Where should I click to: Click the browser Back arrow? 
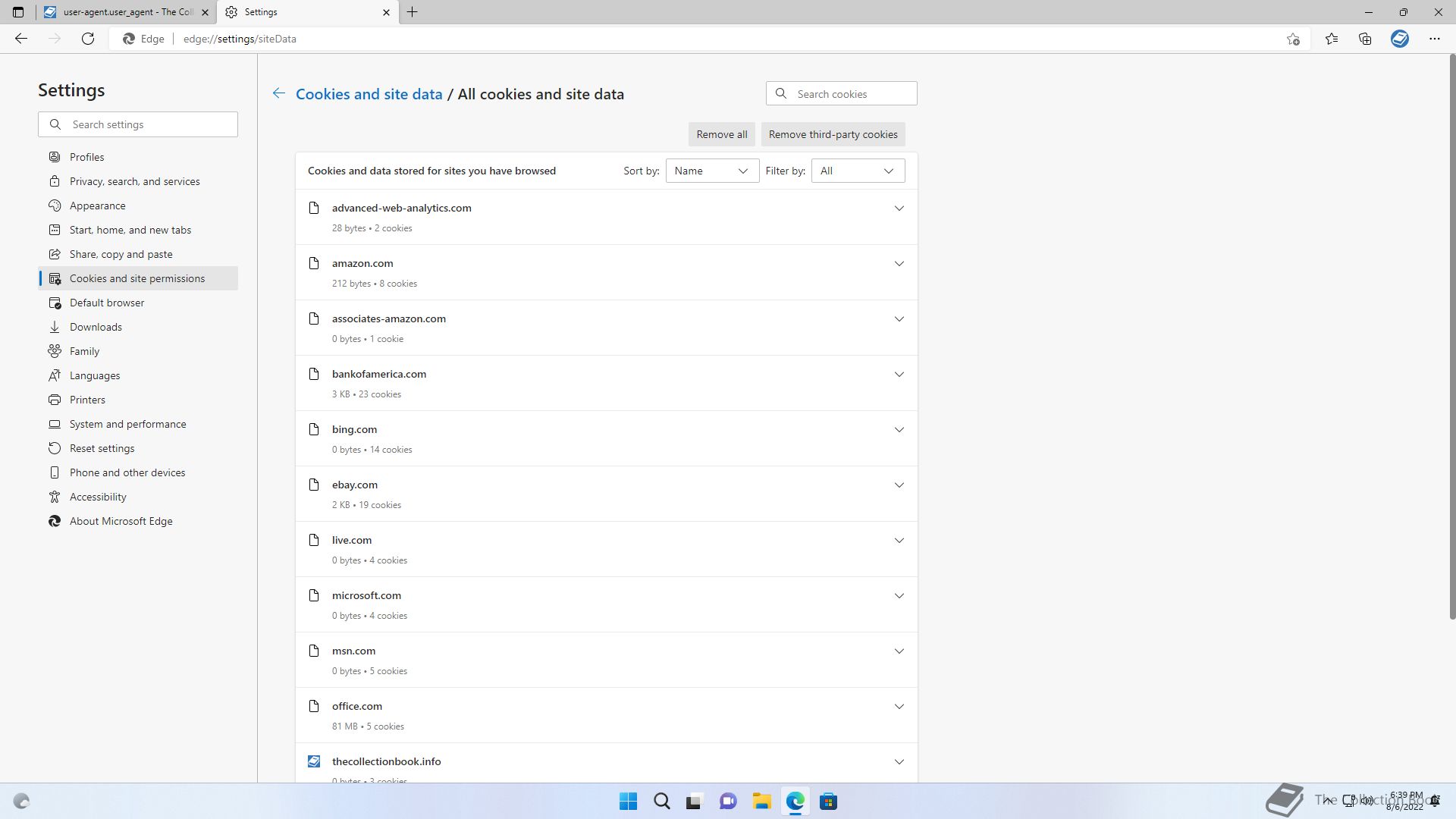tap(21, 39)
